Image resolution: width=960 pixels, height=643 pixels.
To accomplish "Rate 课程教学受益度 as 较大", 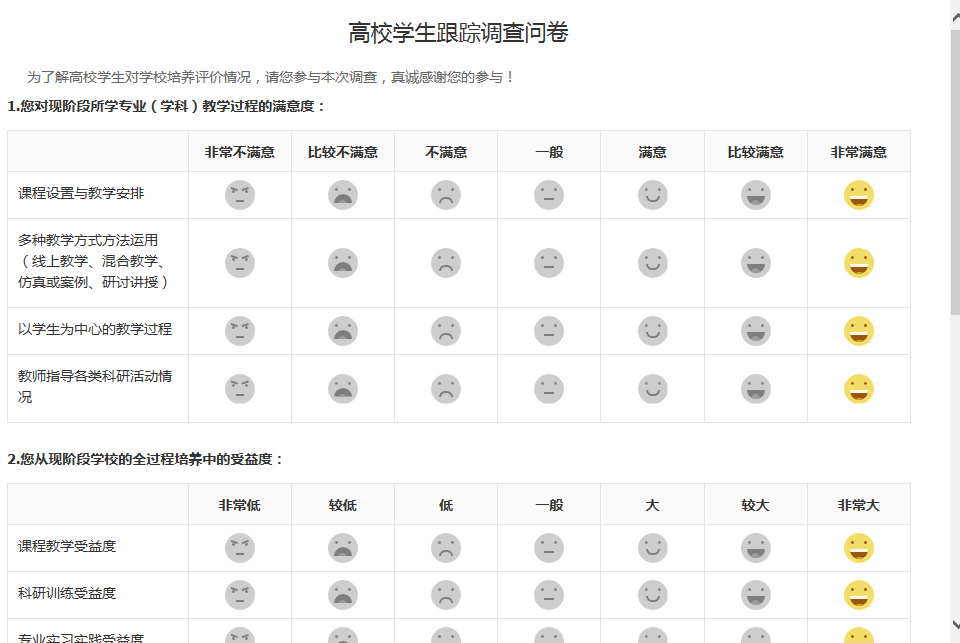I will (x=756, y=548).
